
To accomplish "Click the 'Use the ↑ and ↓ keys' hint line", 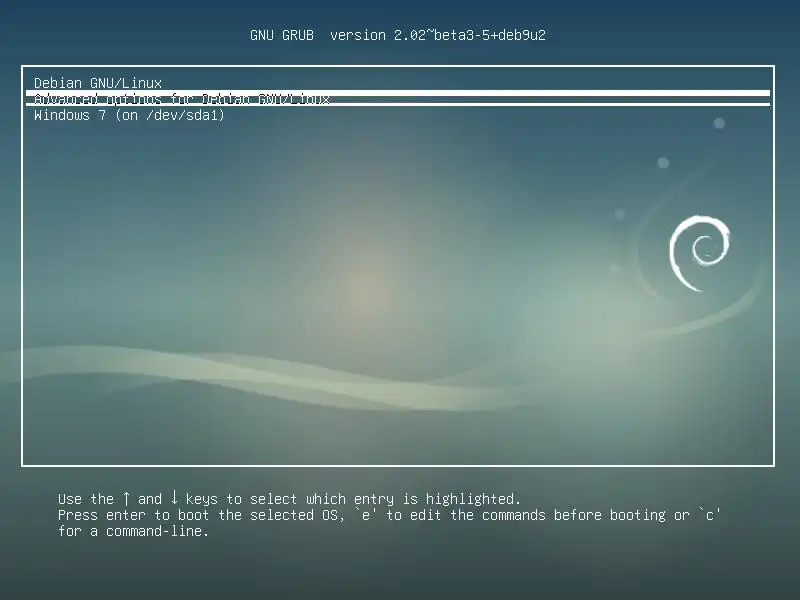I will (289, 498).
